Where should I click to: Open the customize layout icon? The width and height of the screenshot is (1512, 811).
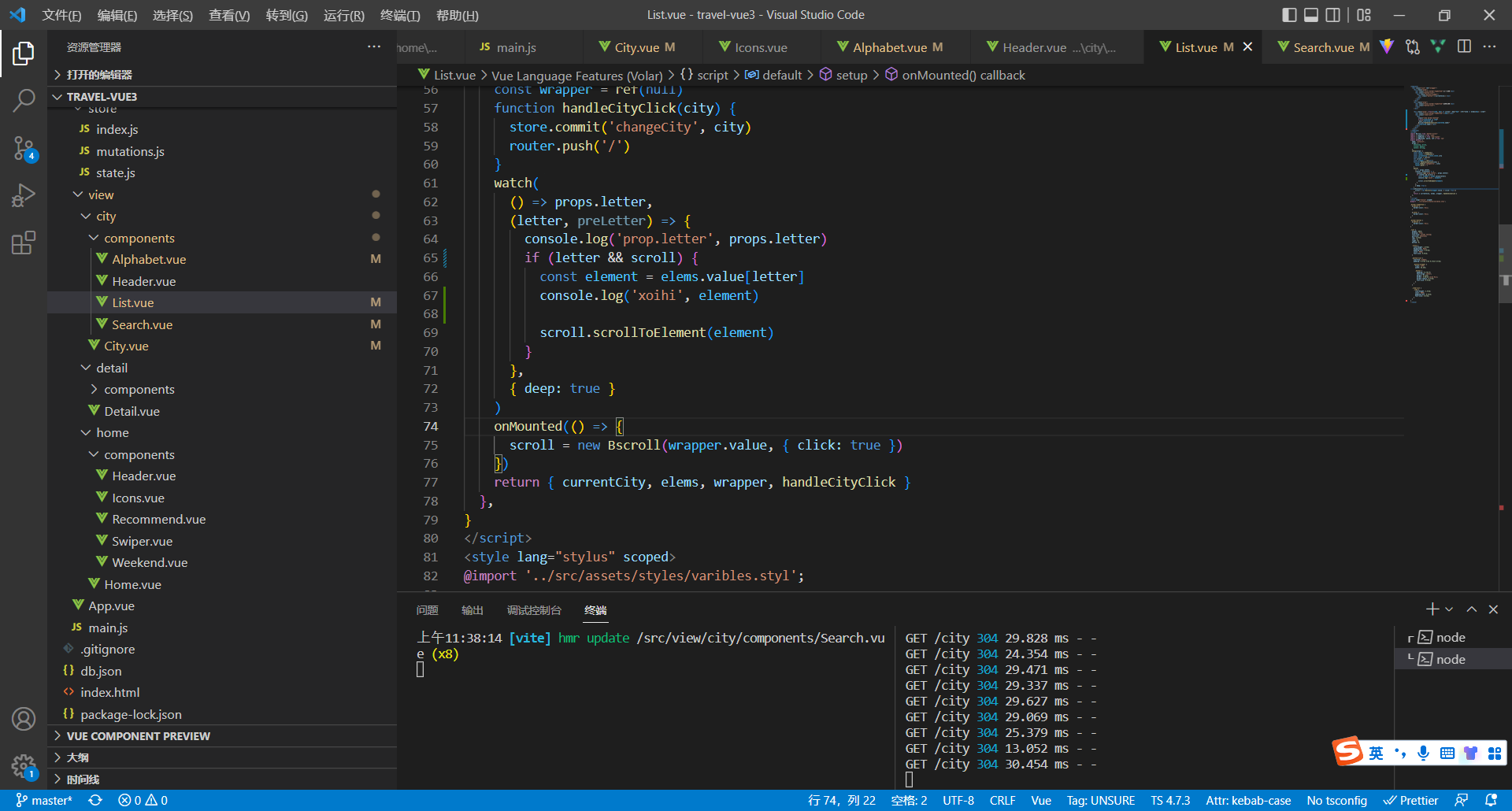pyautogui.click(x=1364, y=15)
